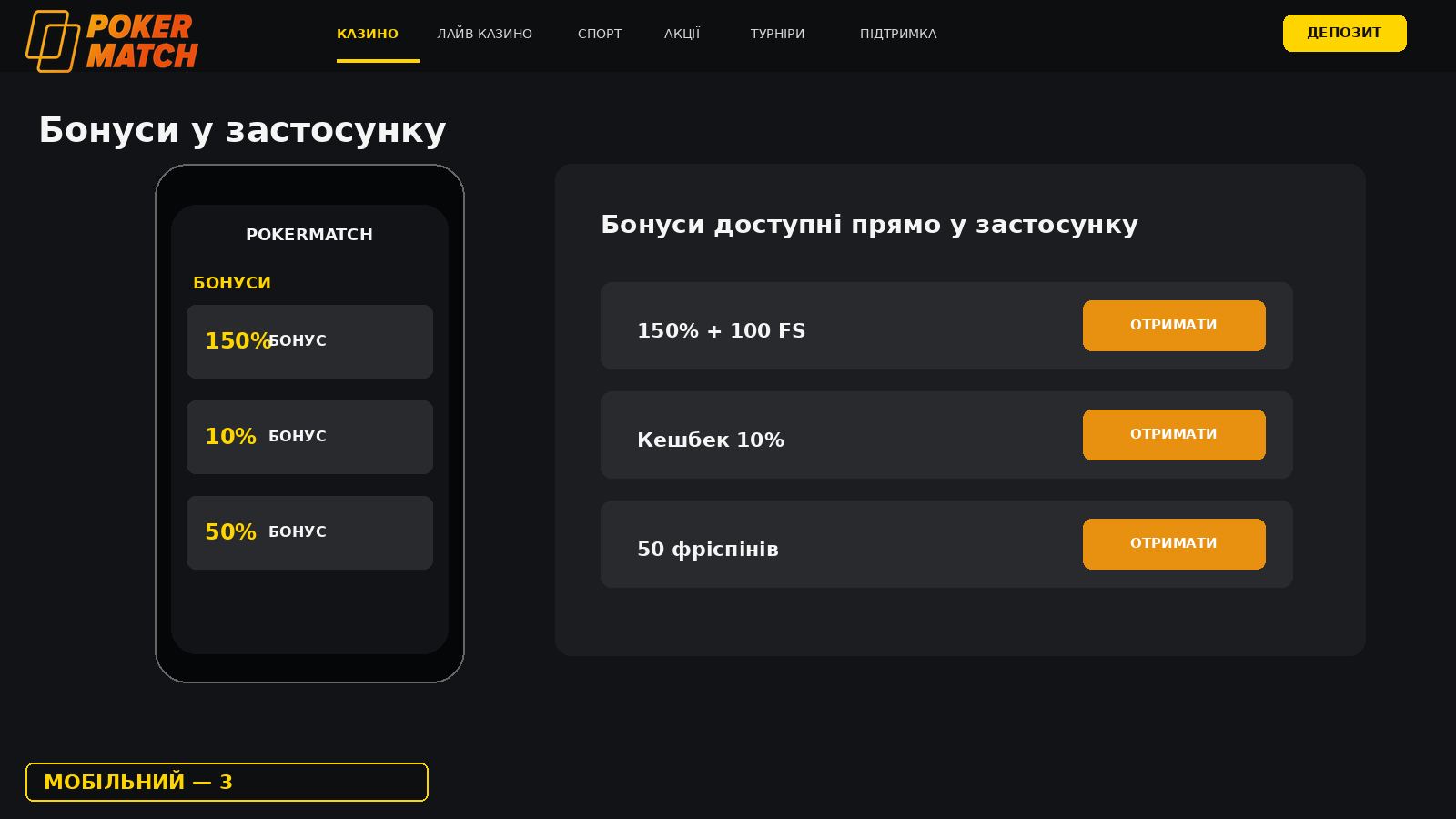Select the 50% бонус phone card
The width and height of the screenshot is (1456, 819).
click(309, 532)
